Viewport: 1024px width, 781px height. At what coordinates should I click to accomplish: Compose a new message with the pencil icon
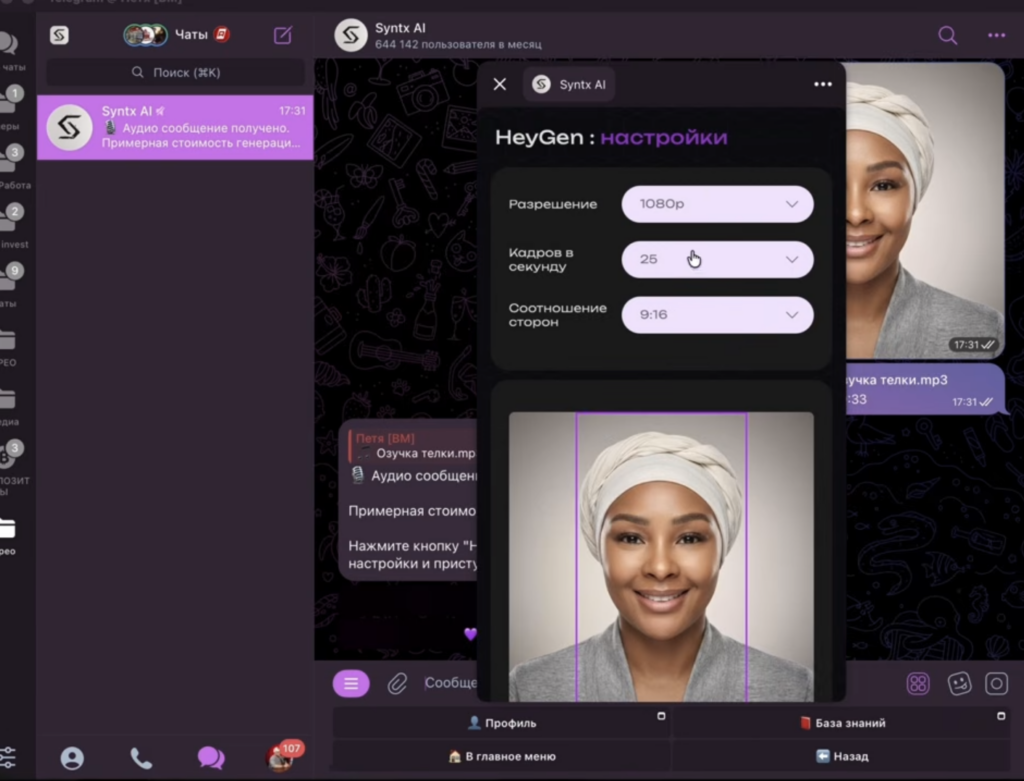tap(283, 35)
